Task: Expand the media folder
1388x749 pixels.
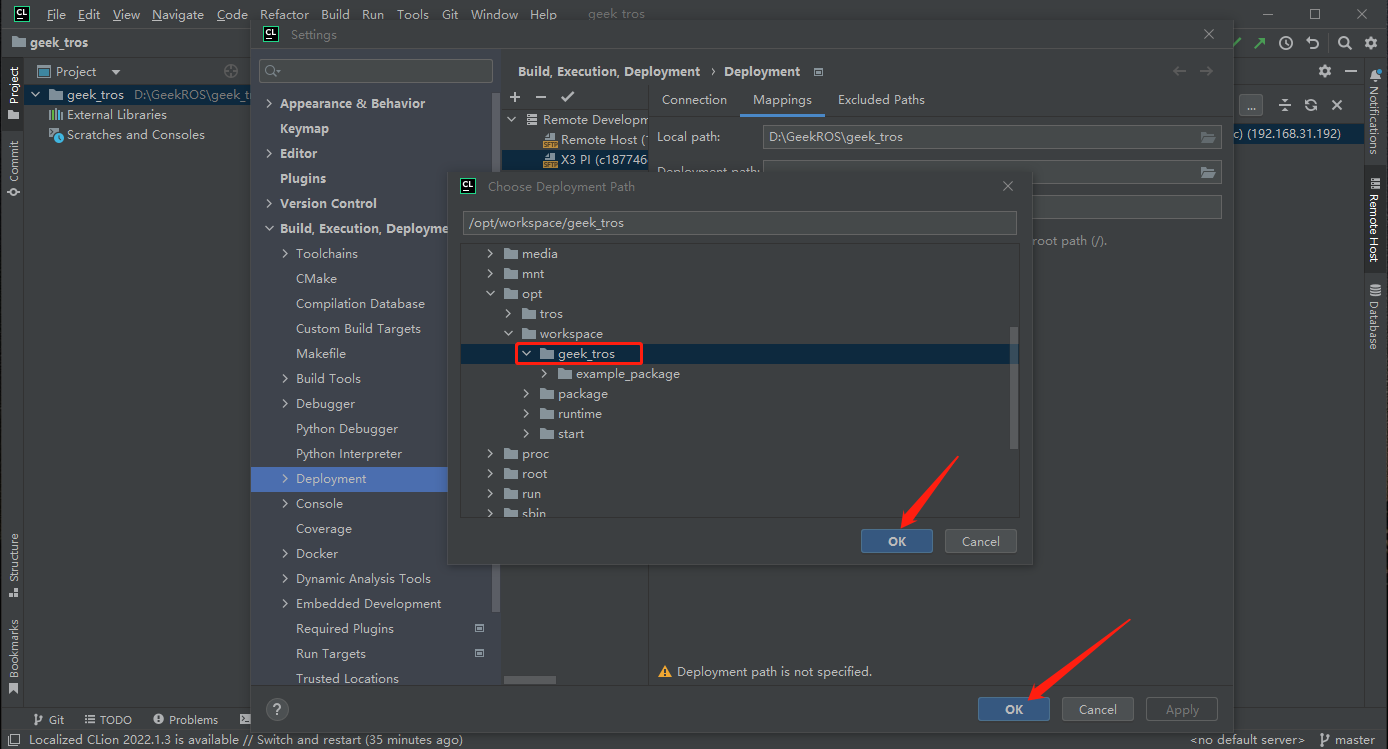Action: click(x=490, y=254)
